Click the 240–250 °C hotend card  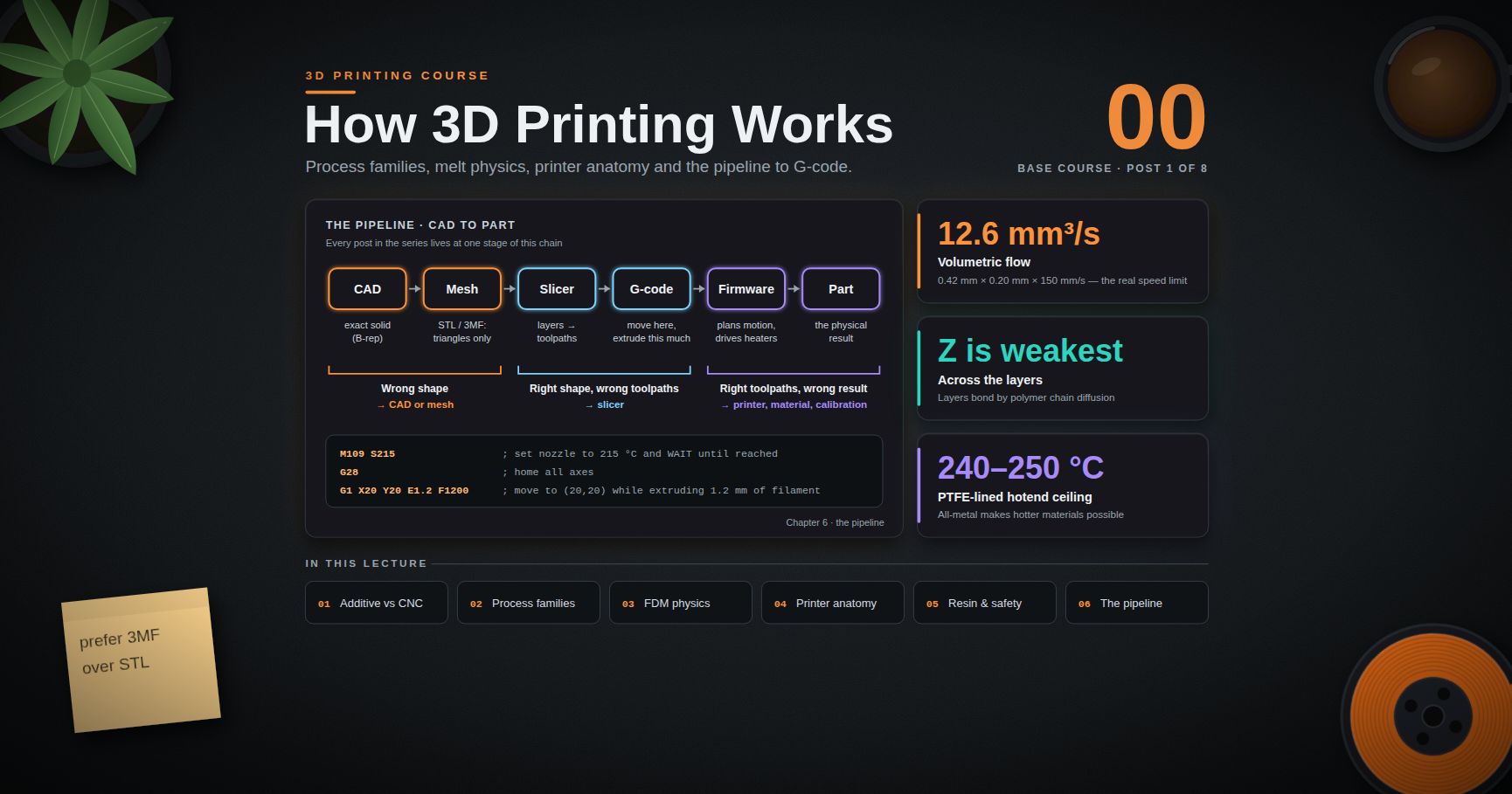1063,486
